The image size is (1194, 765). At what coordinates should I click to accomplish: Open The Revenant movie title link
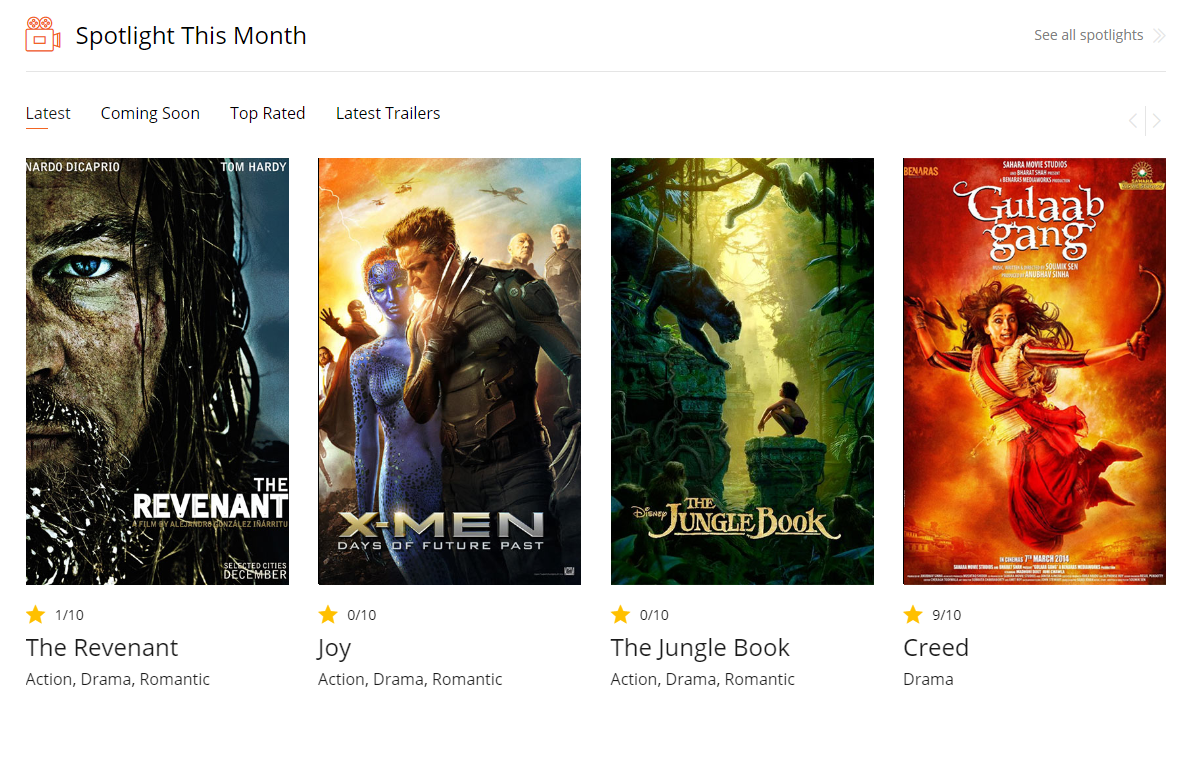[102, 648]
